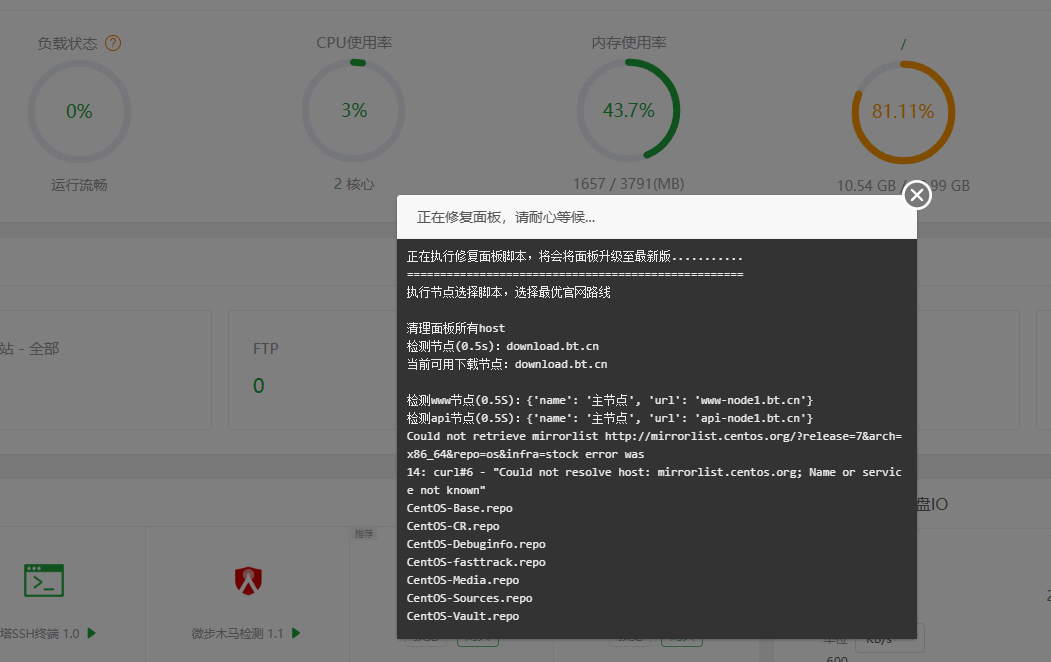Click the disk path / label
The height and width of the screenshot is (662, 1051).
pos(903,44)
